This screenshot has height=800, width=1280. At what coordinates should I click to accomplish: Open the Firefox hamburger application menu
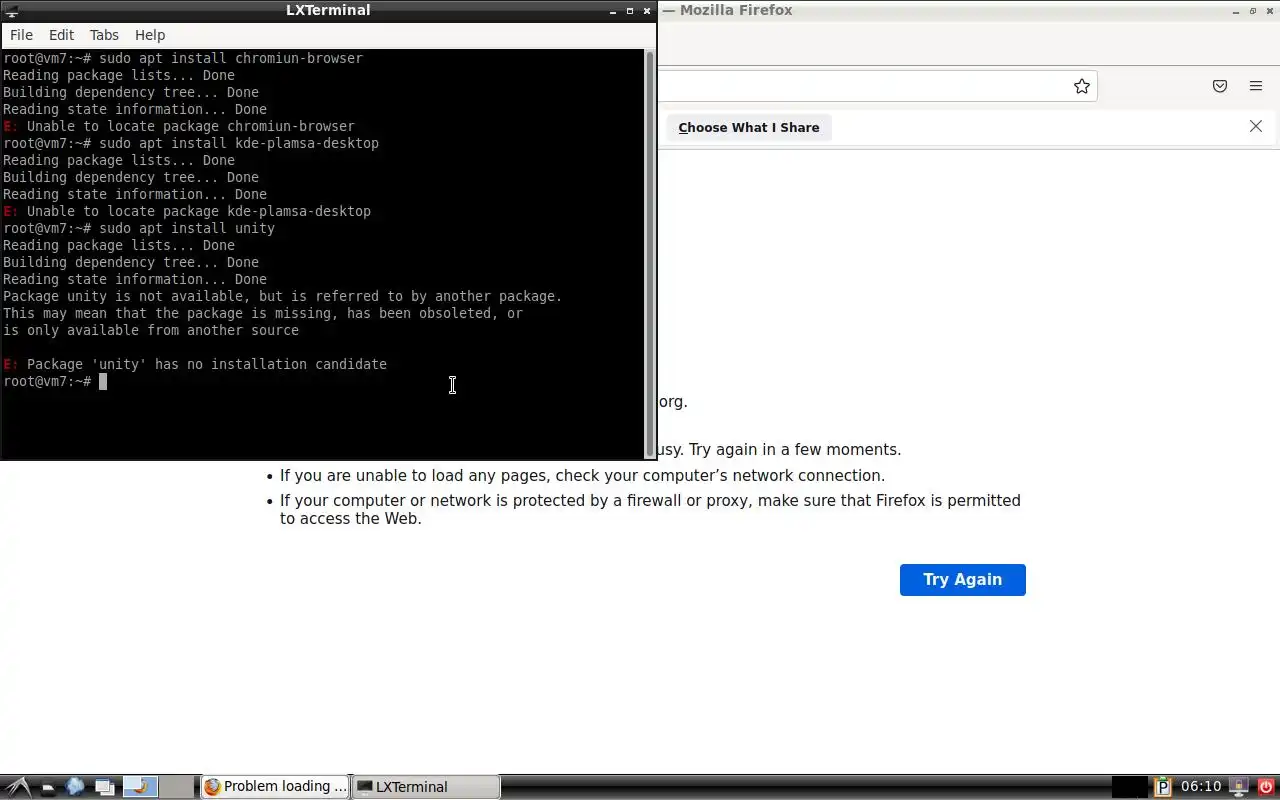(x=1256, y=86)
